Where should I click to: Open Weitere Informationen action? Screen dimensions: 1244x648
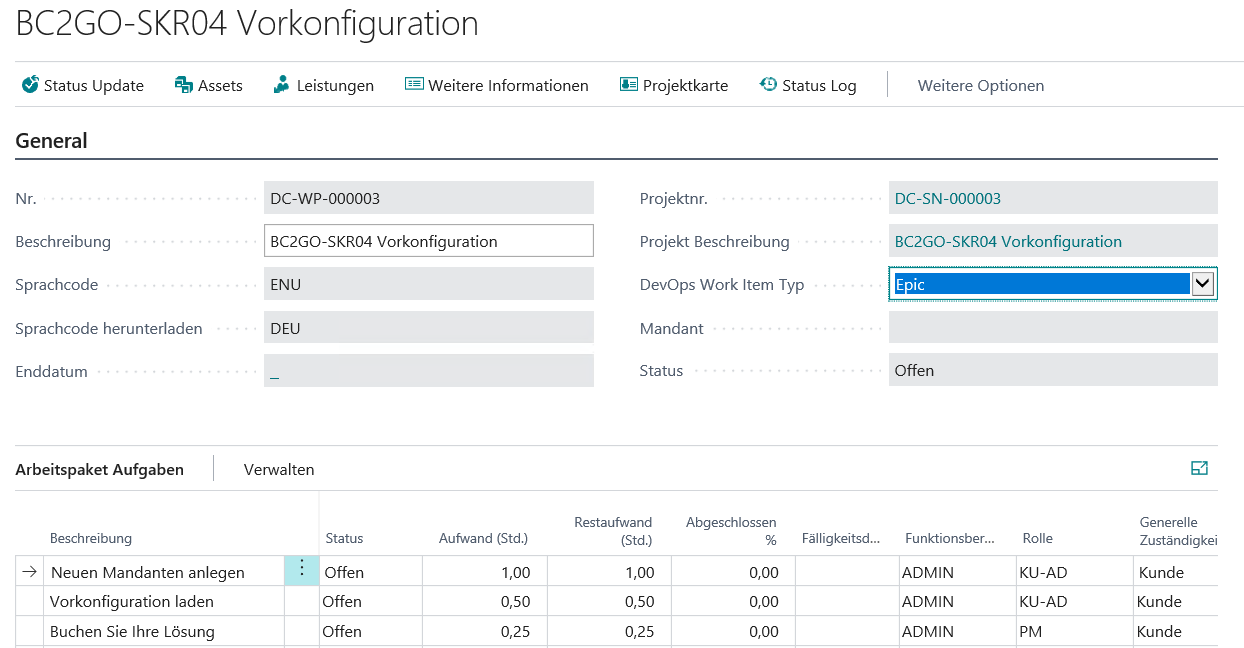pos(497,86)
